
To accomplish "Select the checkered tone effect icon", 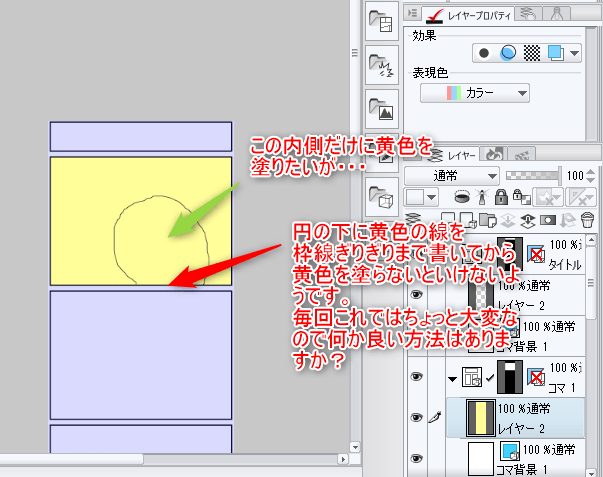I will (532, 53).
